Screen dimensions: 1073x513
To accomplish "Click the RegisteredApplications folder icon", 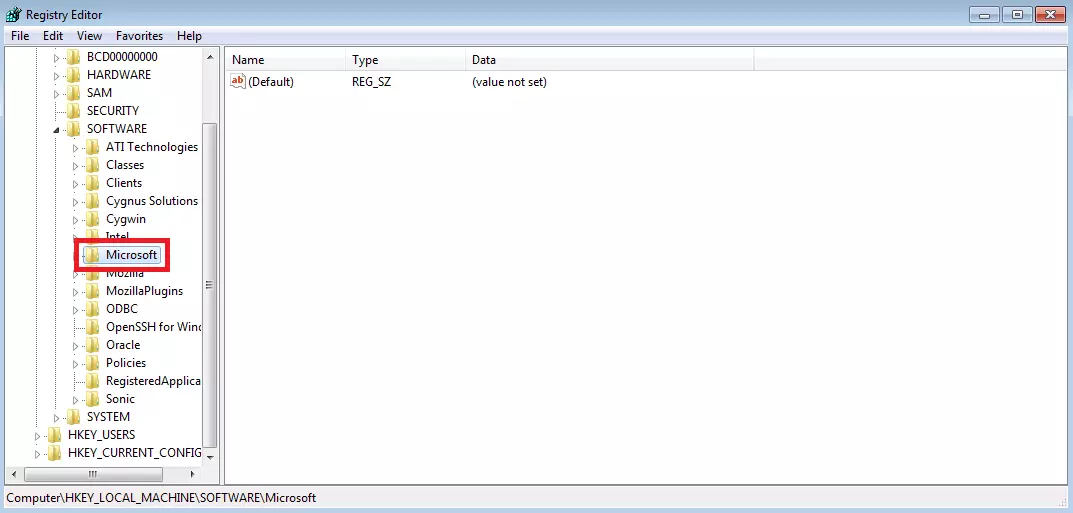I will (93, 381).
